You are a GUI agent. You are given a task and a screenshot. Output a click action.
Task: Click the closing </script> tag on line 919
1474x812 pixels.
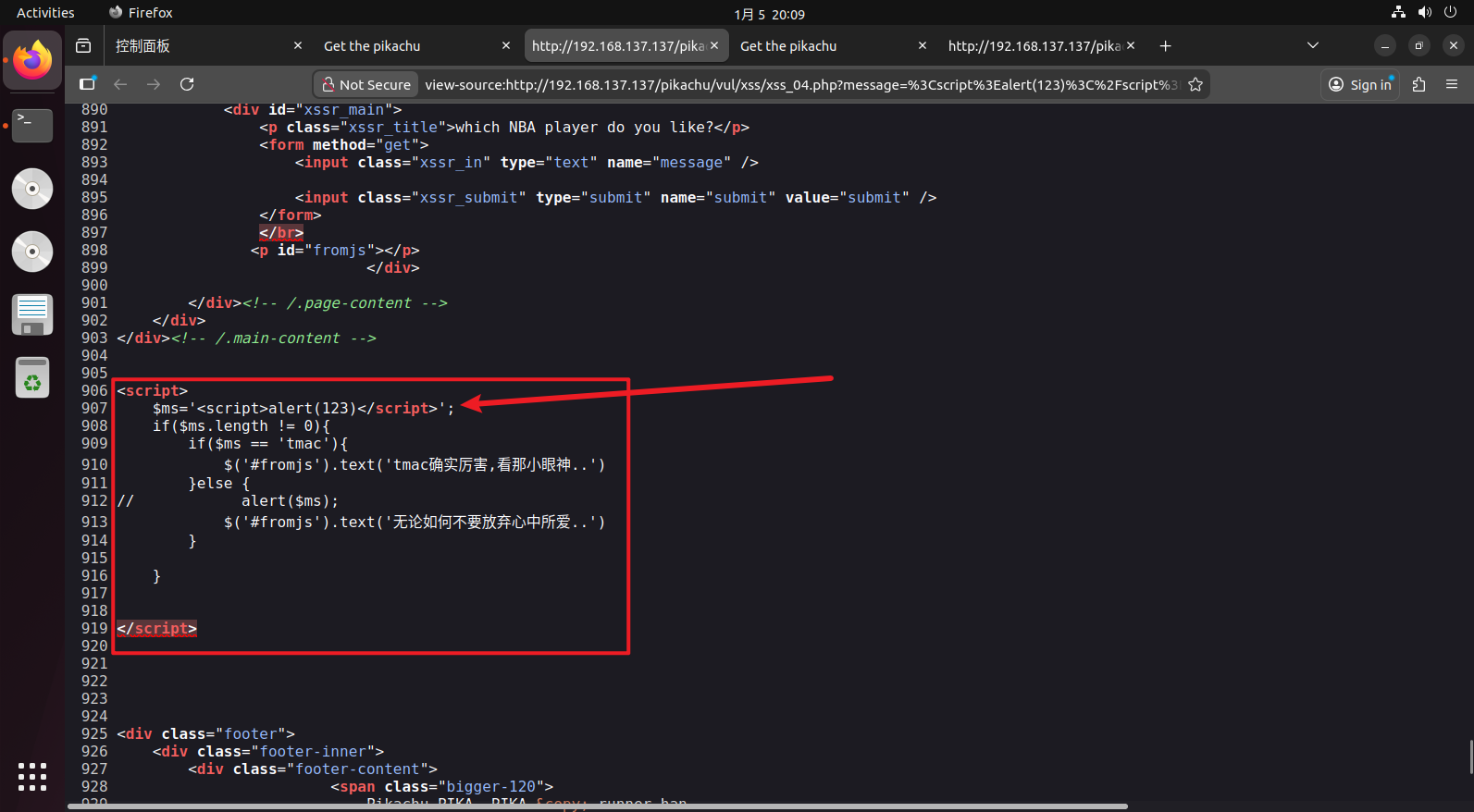pos(156,628)
